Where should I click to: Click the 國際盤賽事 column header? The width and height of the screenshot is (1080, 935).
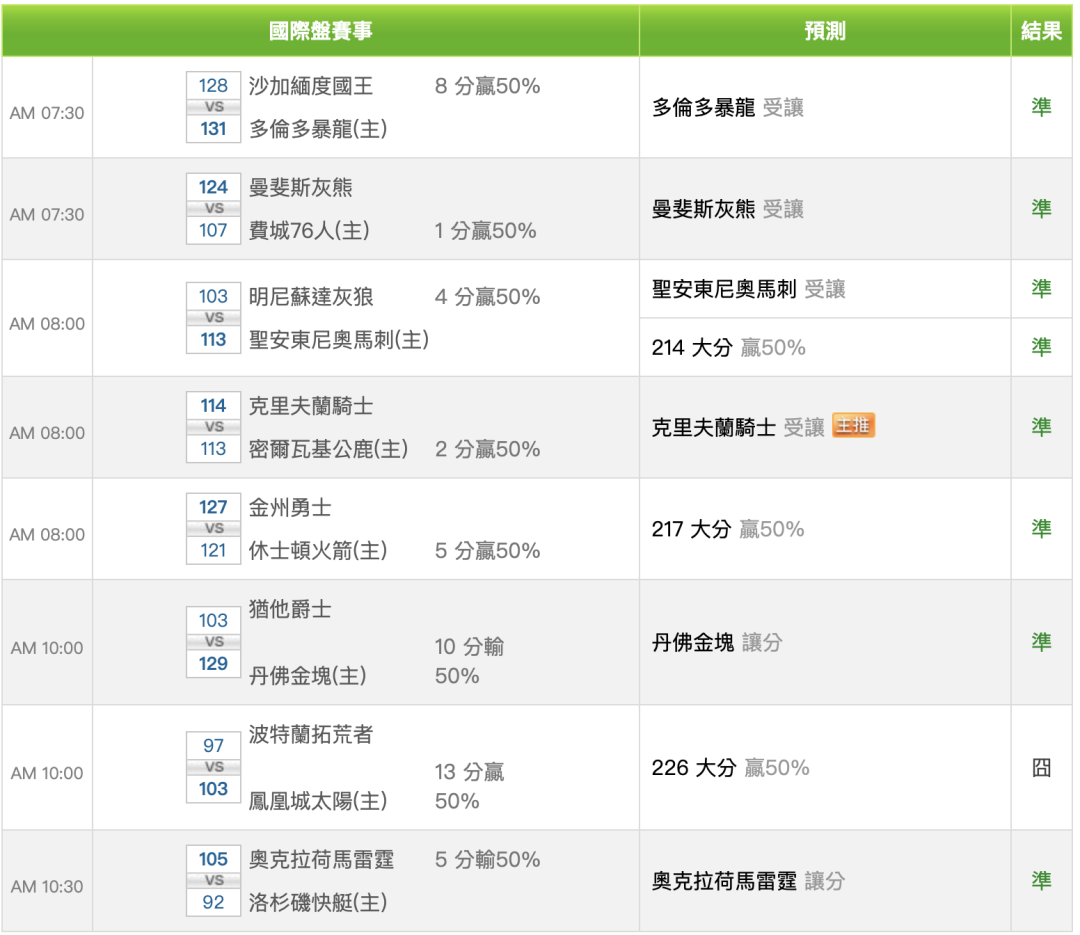[x=320, y=31]
